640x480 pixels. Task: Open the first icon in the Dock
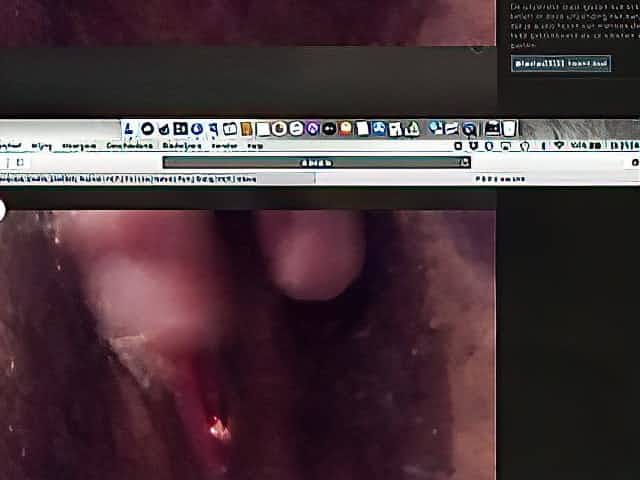click(x=130, y=129)
